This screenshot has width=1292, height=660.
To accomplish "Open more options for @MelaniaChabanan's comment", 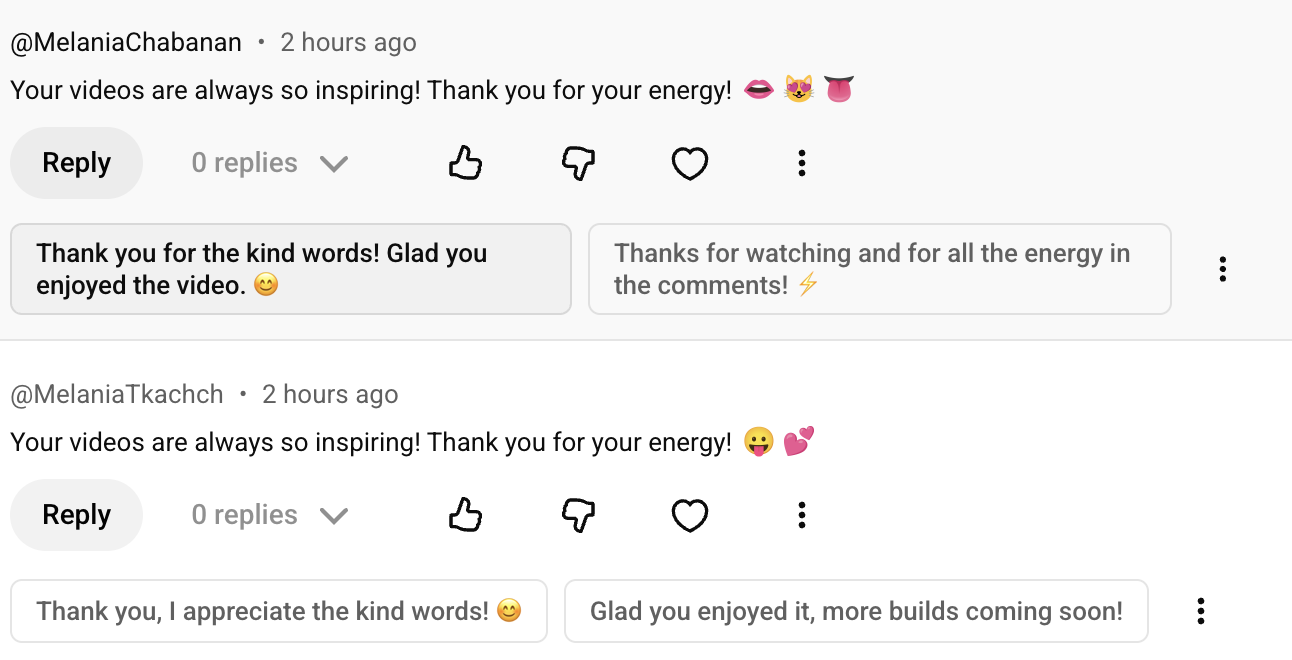I will (x=801, y=163).
